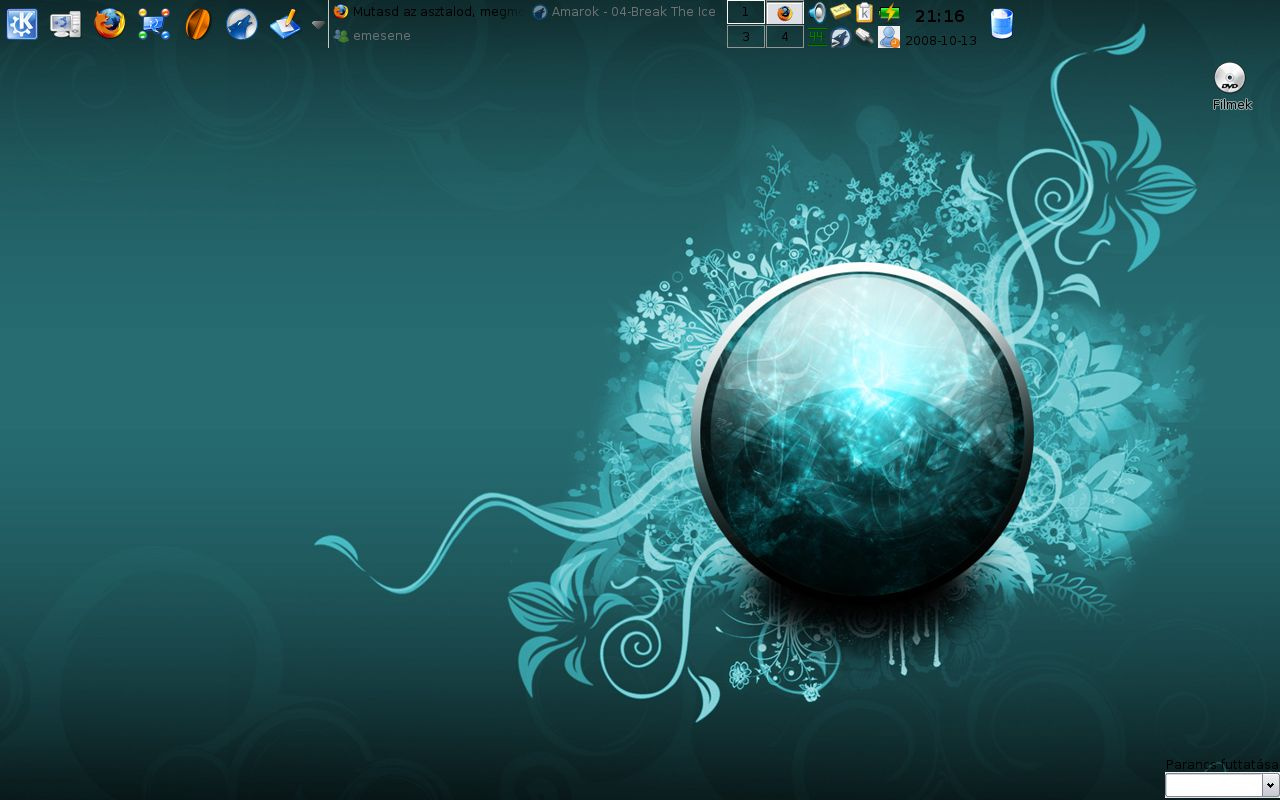Click the run command input field
Viewport: 1280px width, 800px height.
pyautogui.click(x=1214, y=785)
